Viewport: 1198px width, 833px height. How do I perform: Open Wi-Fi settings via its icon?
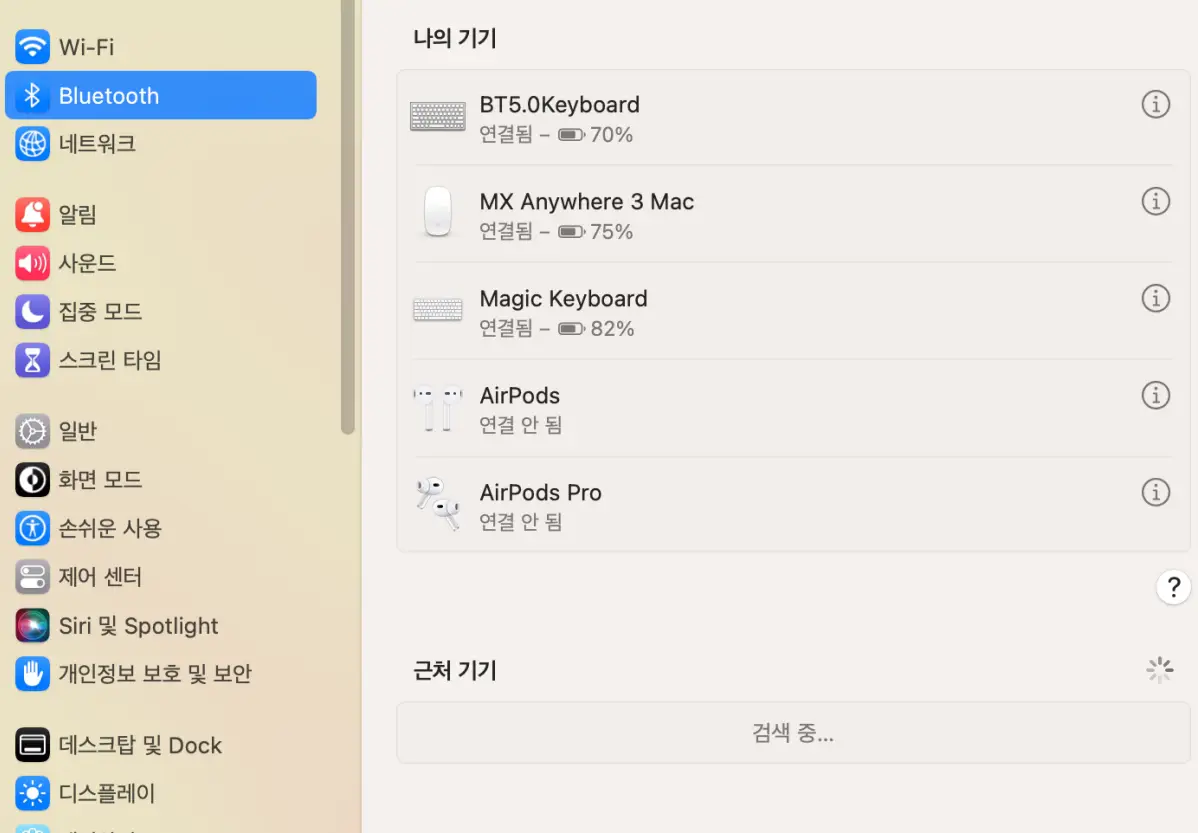click(32, 47)
